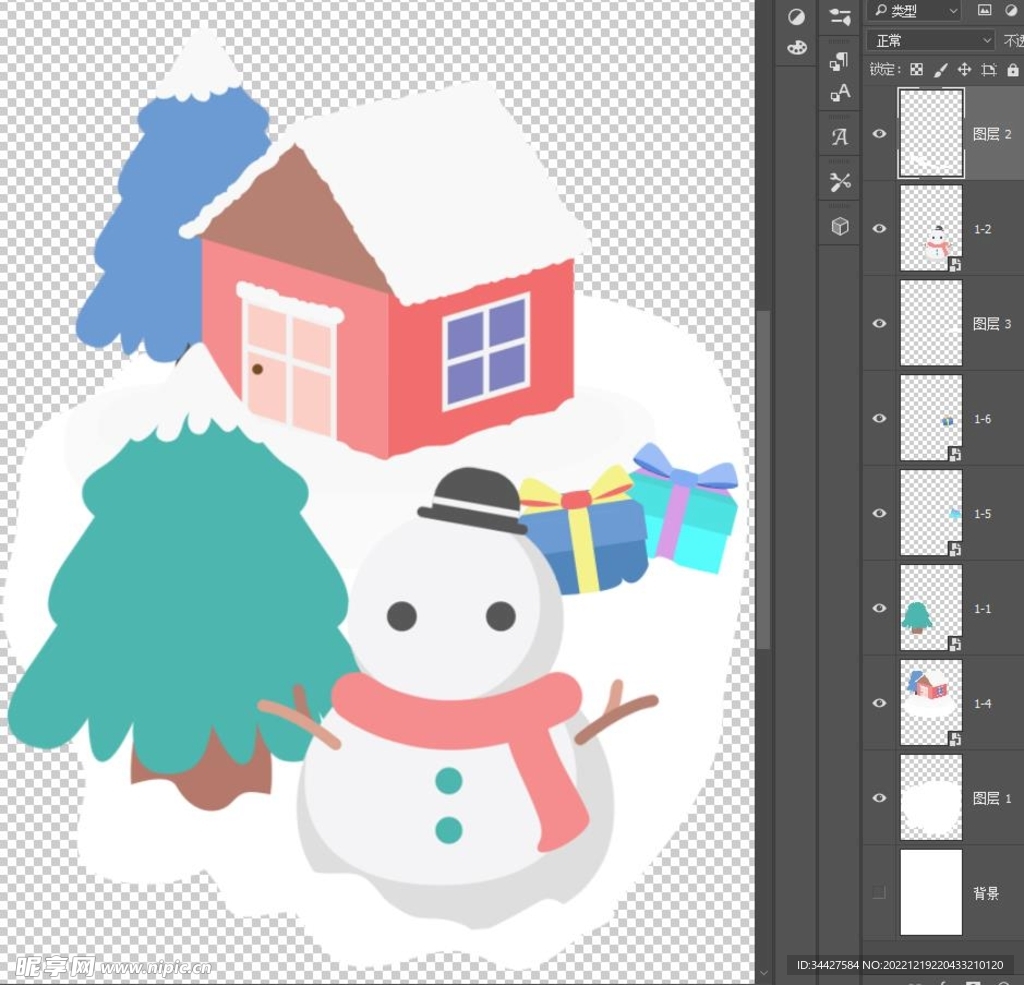Filter layers by pixel layer icon
The height and width of the screenshot is (985, 1024).
[984, 11]
